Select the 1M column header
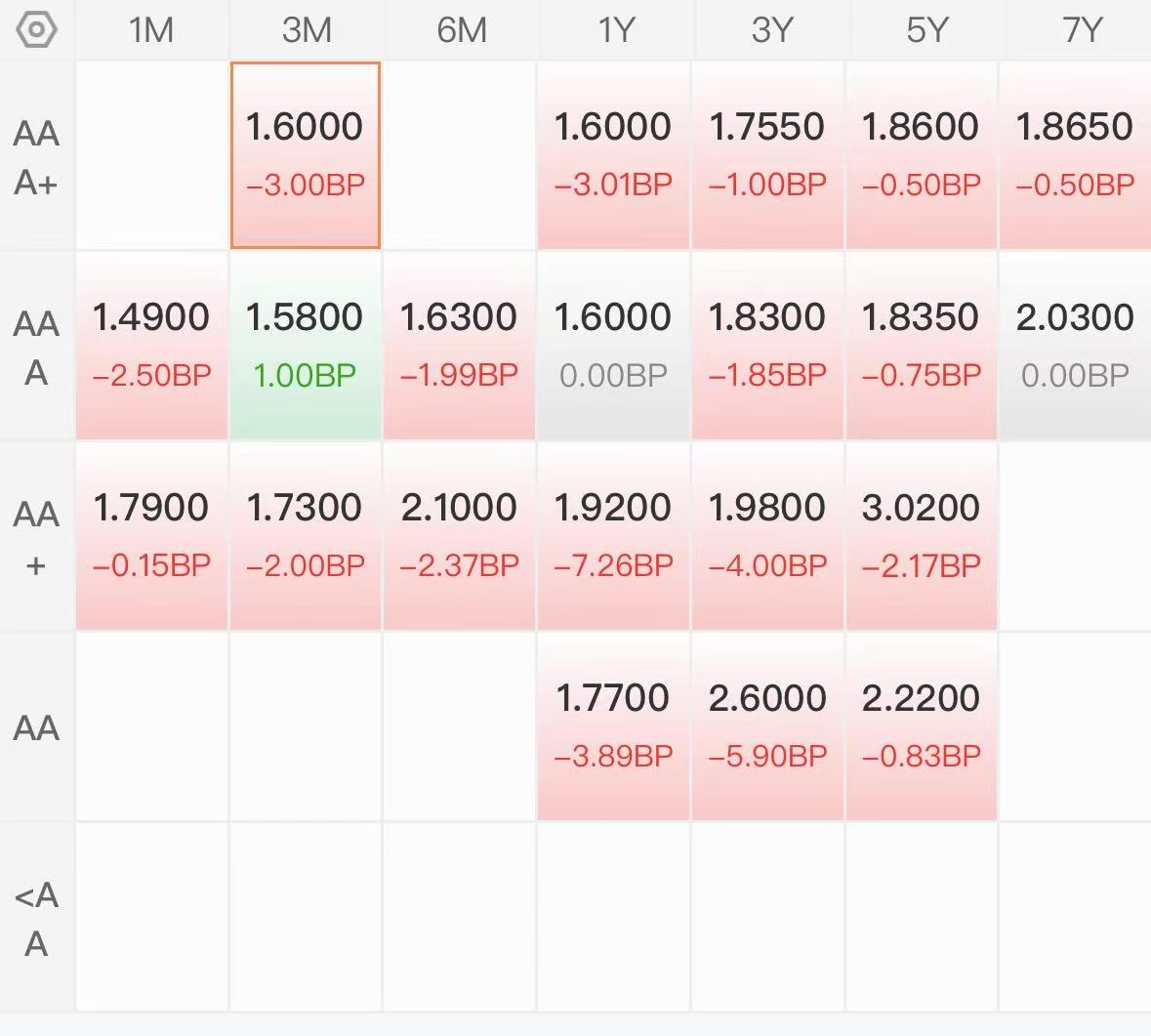The width and height of the screenshot is (1151, 1036). pos(151,30)
